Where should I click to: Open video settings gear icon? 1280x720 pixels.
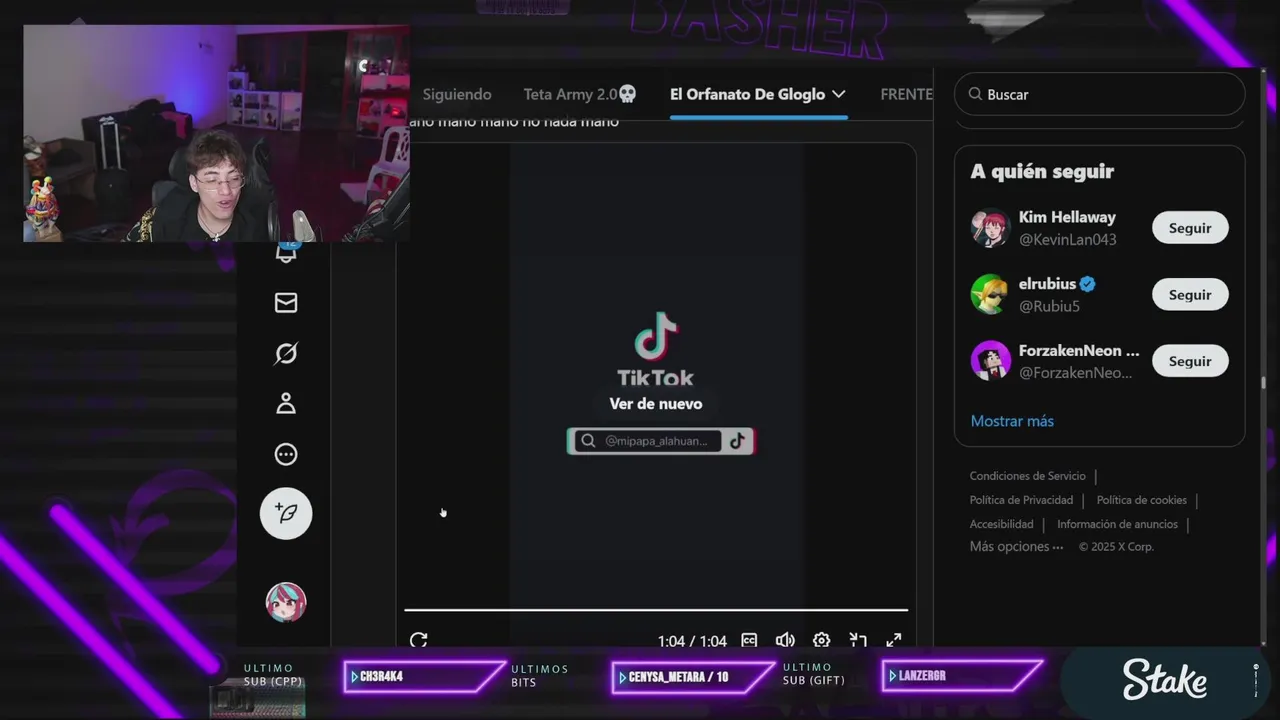pos(821,640)
